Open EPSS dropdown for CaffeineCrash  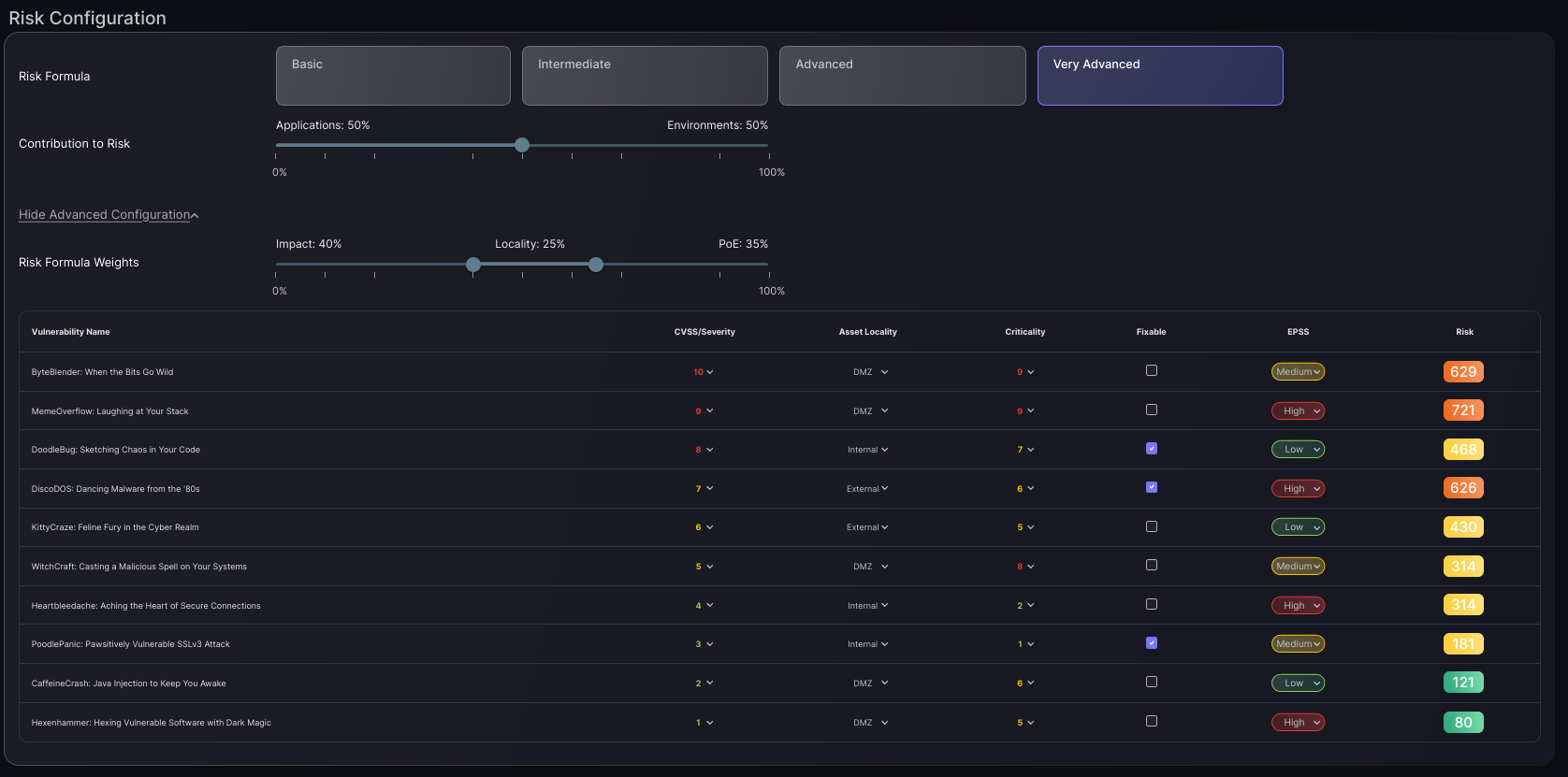tap(1298, 683)
